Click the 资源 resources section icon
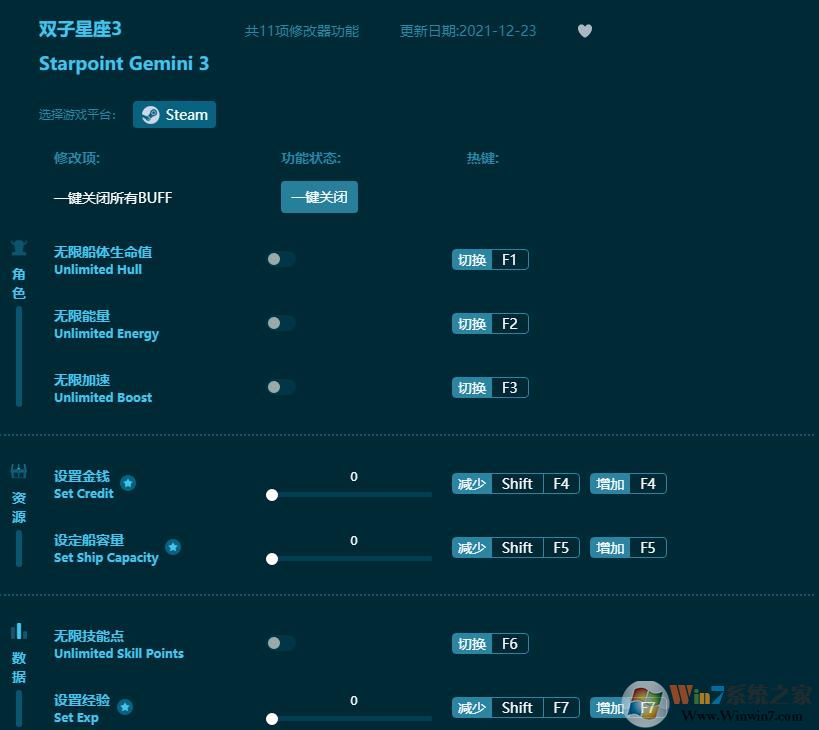 pyautogui.click(x=18, y=471)
